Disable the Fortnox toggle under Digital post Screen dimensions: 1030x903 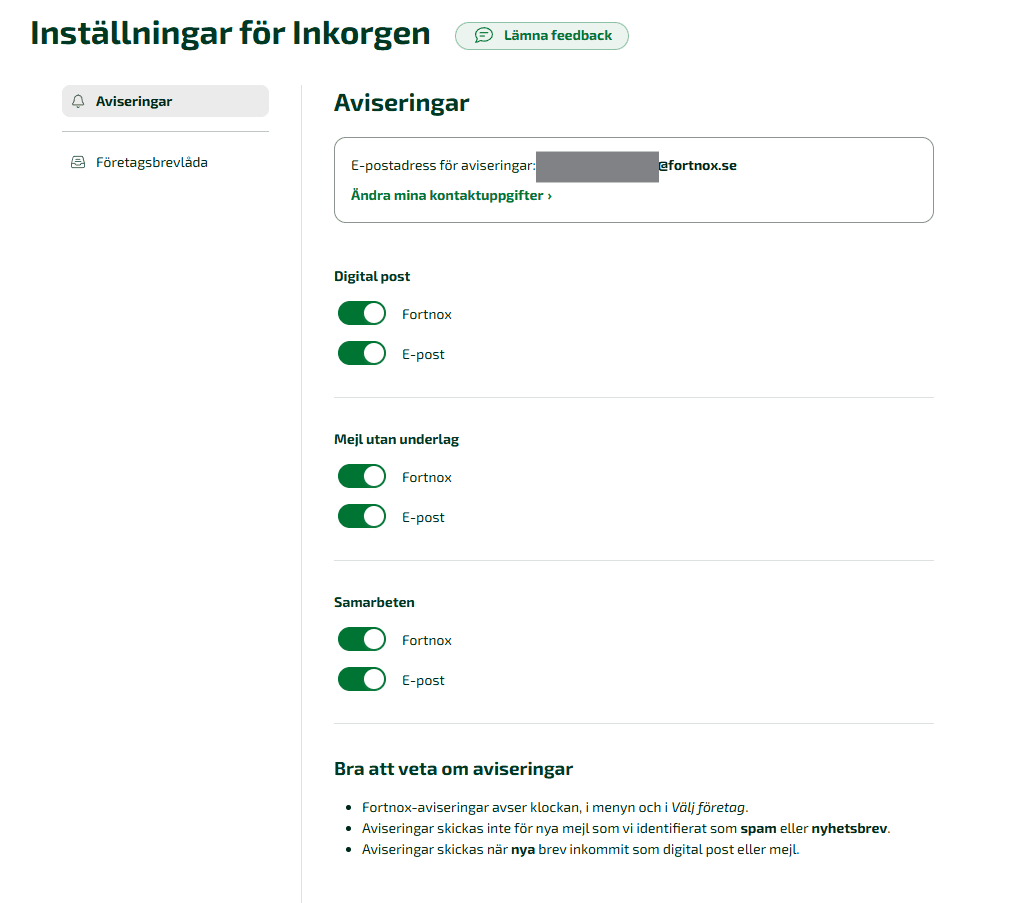pos(361,313)
